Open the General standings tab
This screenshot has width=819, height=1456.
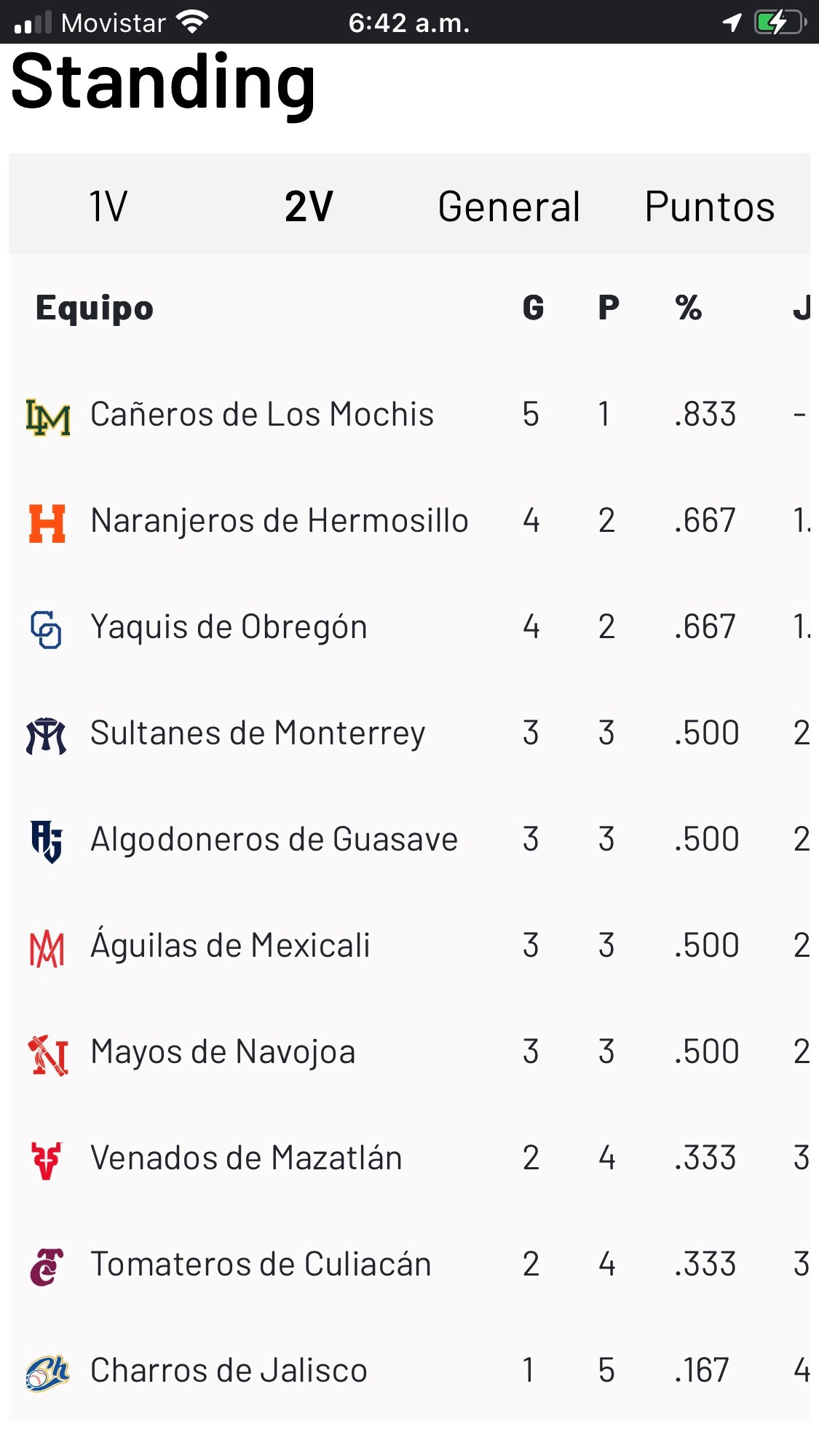509,207
